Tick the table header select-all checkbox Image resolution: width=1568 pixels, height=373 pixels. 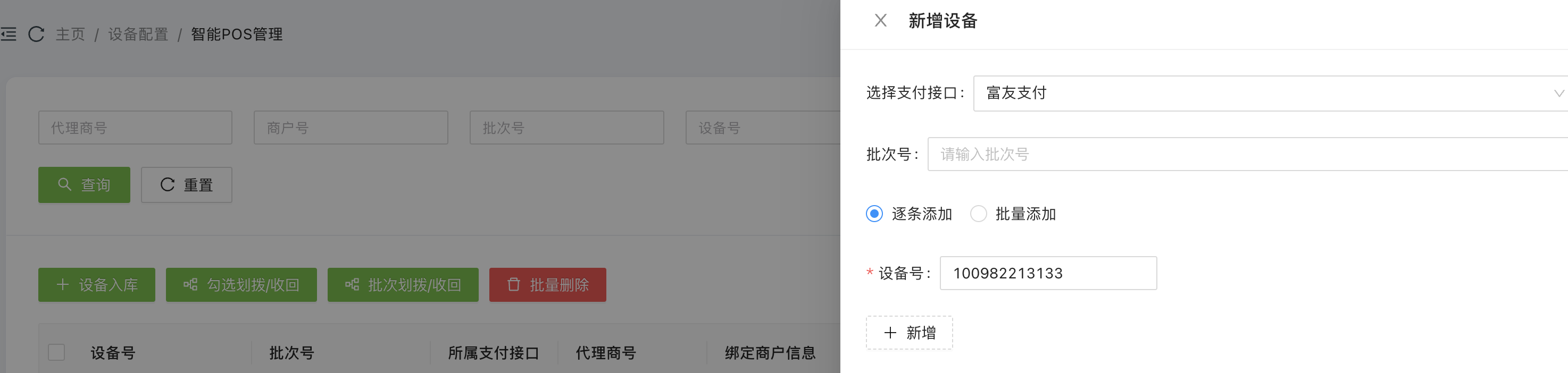tap(56, 352)
